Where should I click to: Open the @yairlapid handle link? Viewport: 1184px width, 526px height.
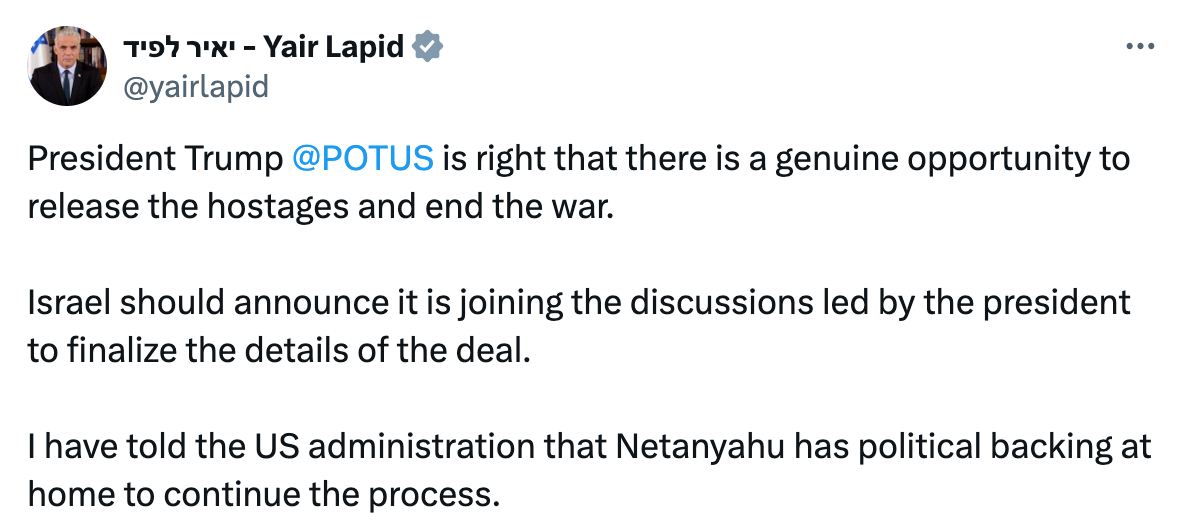[x=195, y=87]
